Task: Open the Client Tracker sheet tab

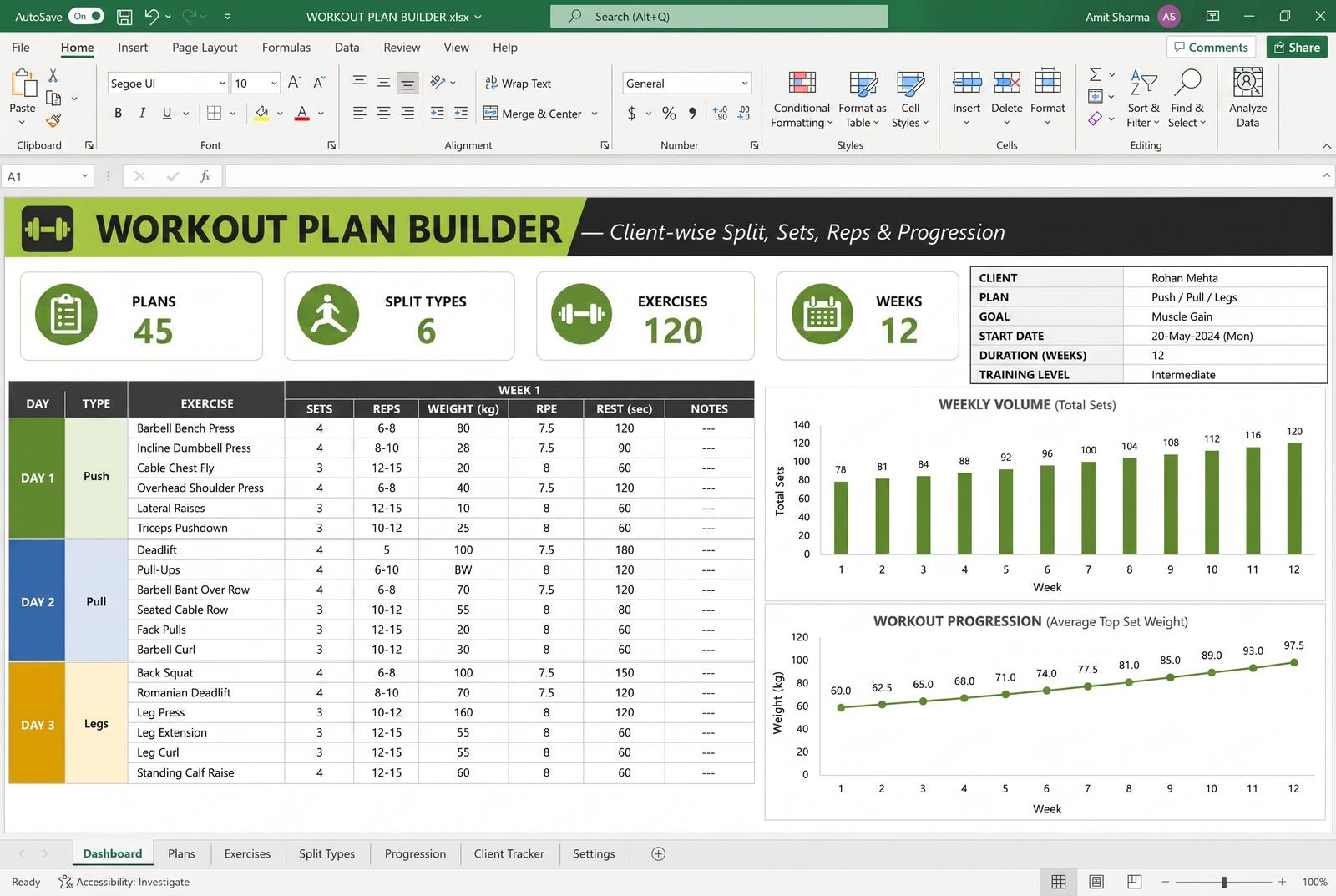Action: [509, 853]
